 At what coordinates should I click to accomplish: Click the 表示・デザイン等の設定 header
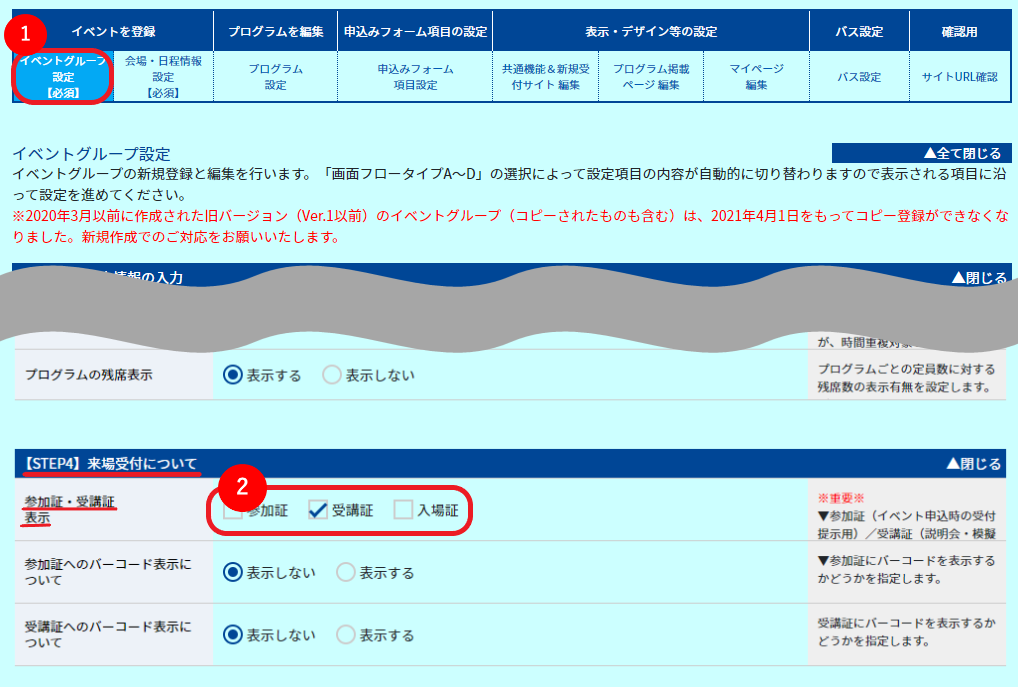click(x=651, y=31)
